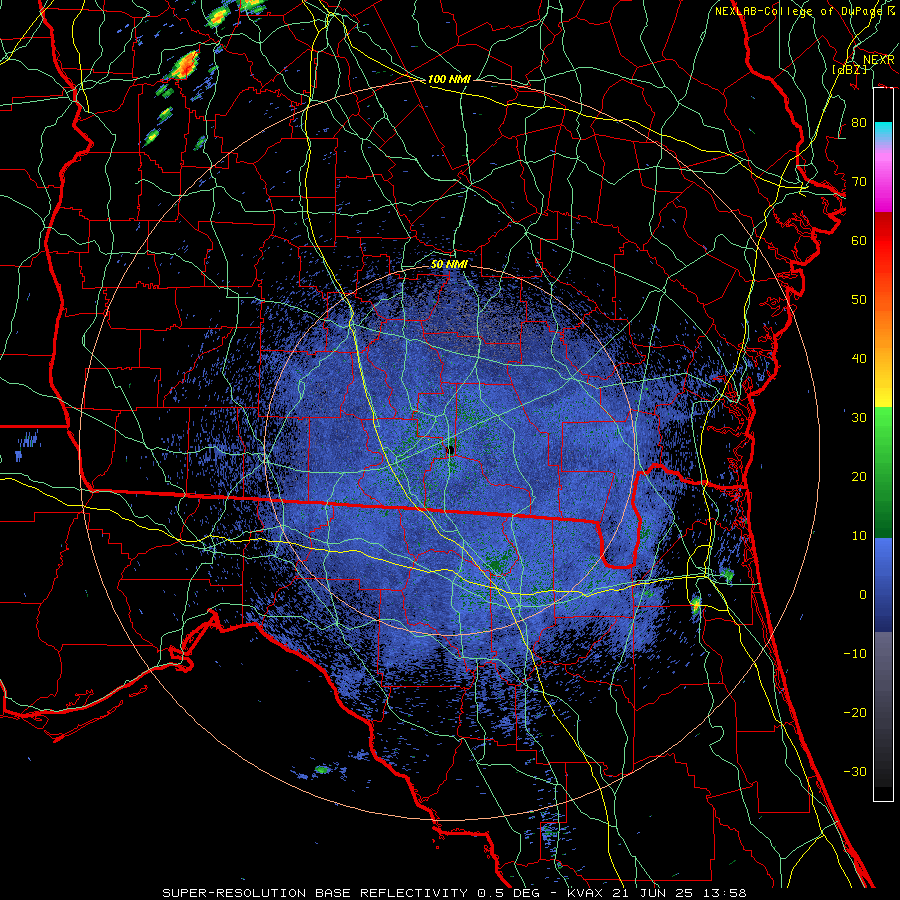Click the "[dBZ]" units label
Image resolution: width=900 pixels, height=900 pixels.
[x=849, y=69]
